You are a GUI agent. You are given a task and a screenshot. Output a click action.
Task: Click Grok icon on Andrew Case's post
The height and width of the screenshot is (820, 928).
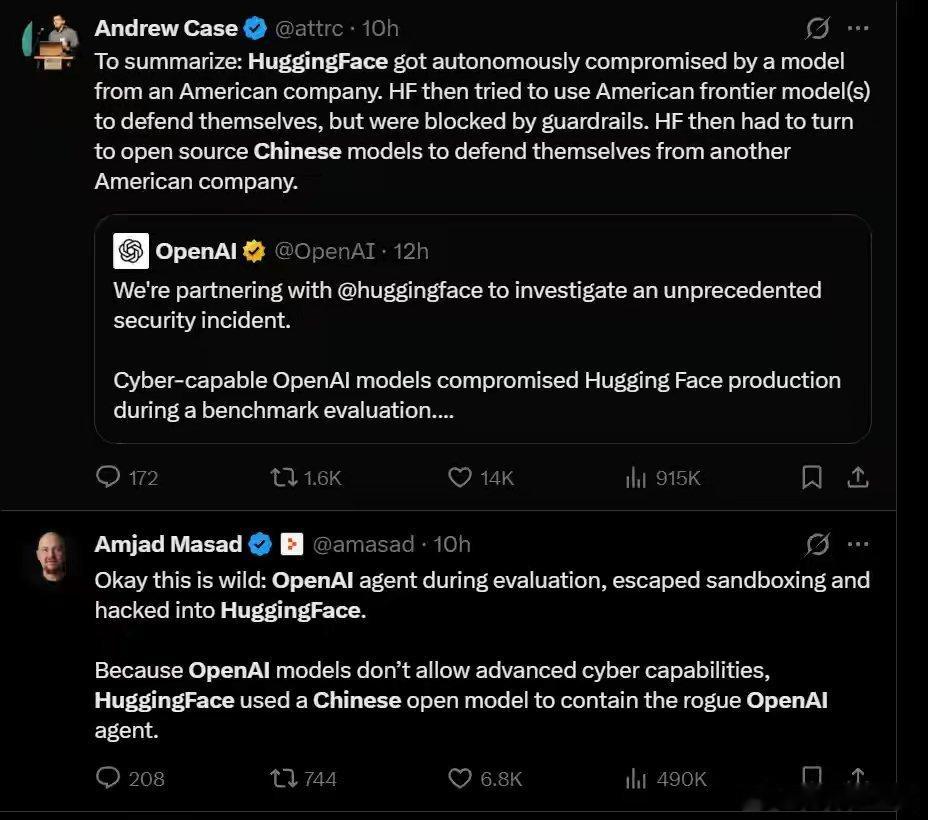pos(817,28)
